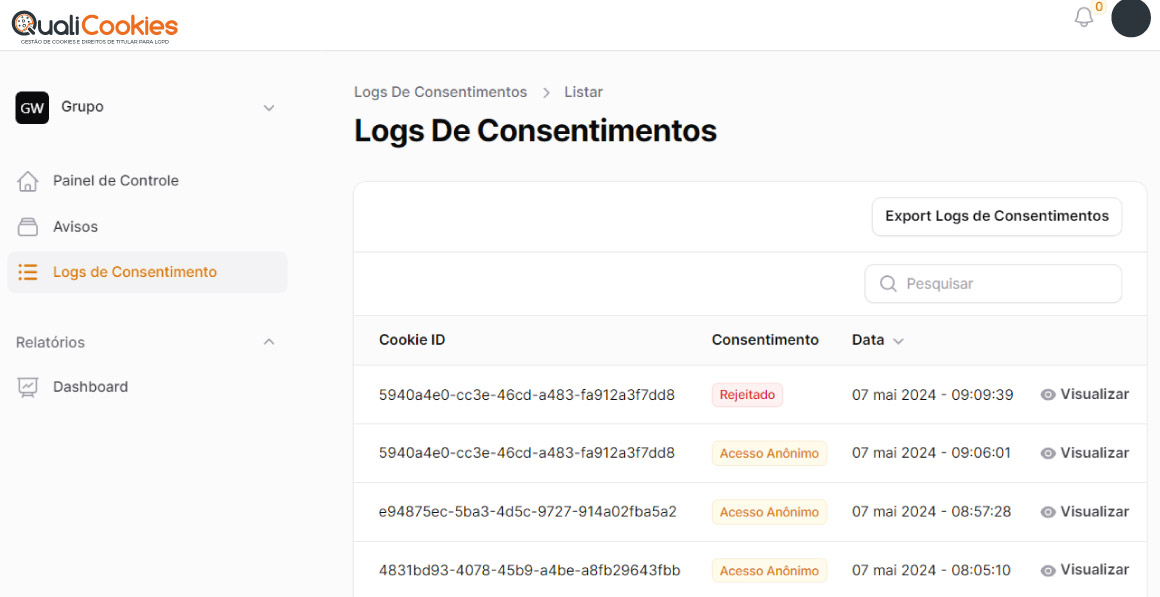The width and height of the screenshot is (1160, 597).
Task: Open the user avatar menu
Action: click(1131, 18)
